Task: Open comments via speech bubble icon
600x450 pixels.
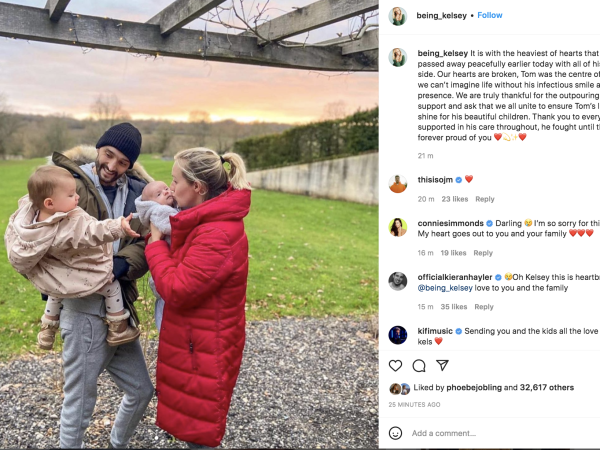Action: click(419, 366)
